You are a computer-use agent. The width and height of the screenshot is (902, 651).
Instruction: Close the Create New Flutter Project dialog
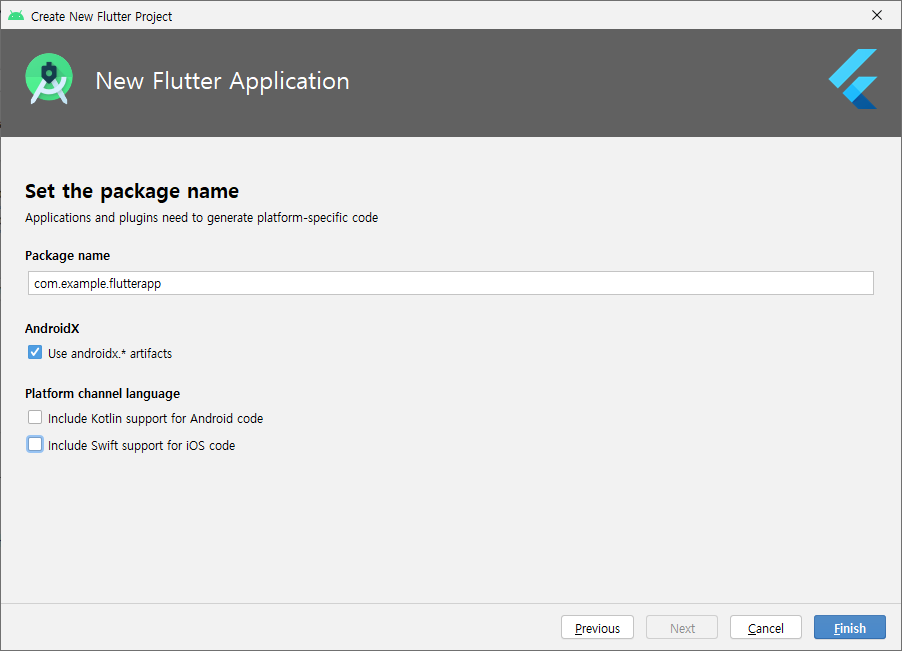pos(877,16)
